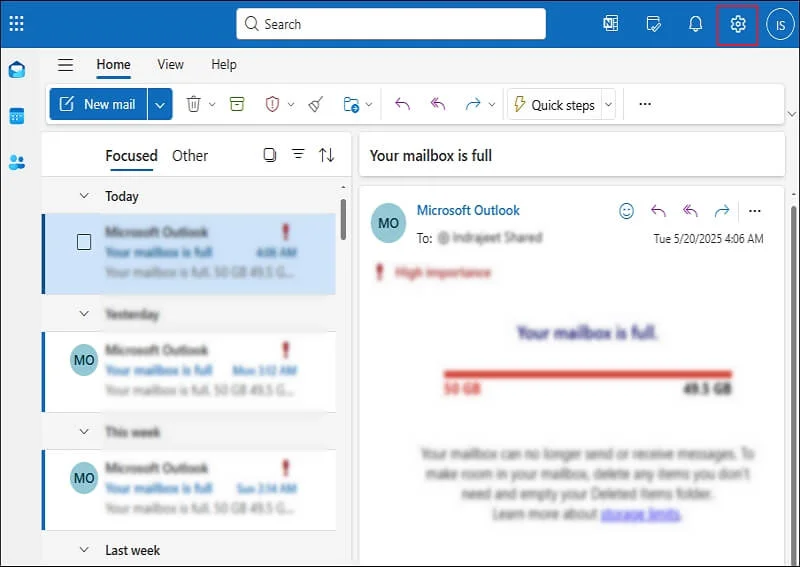Switch to the Help tab
The image size is (800, 567).
point(224,65)
